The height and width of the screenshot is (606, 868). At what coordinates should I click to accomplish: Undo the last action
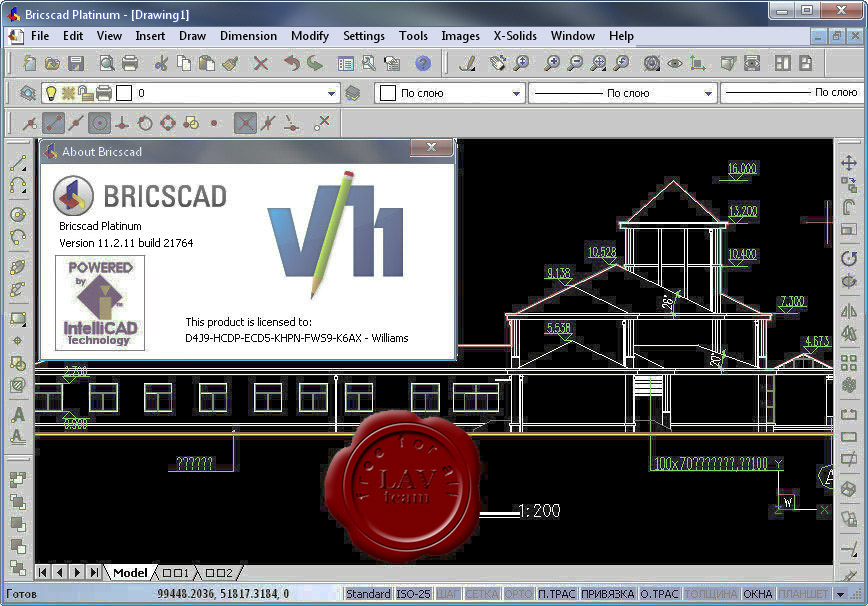[292, 63]
